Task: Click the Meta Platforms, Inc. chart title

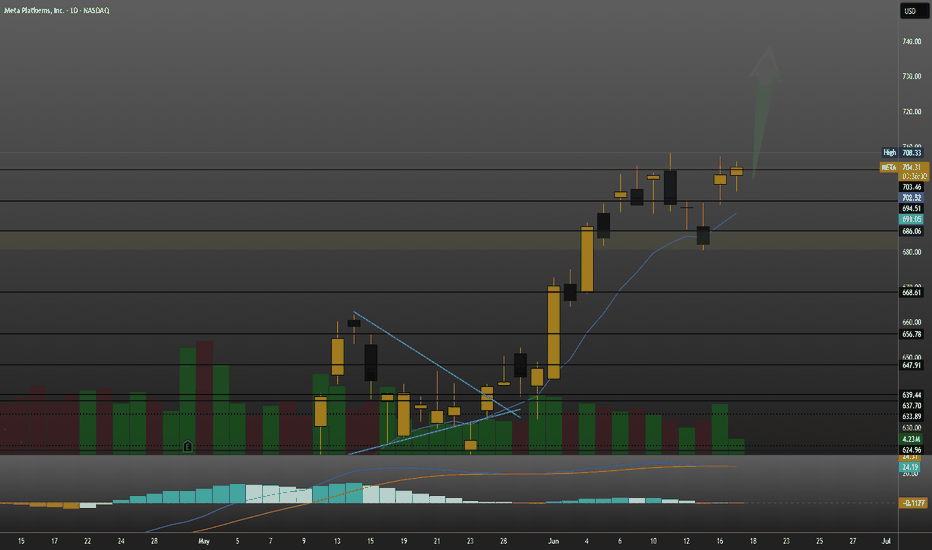Action: pos(57,11)
